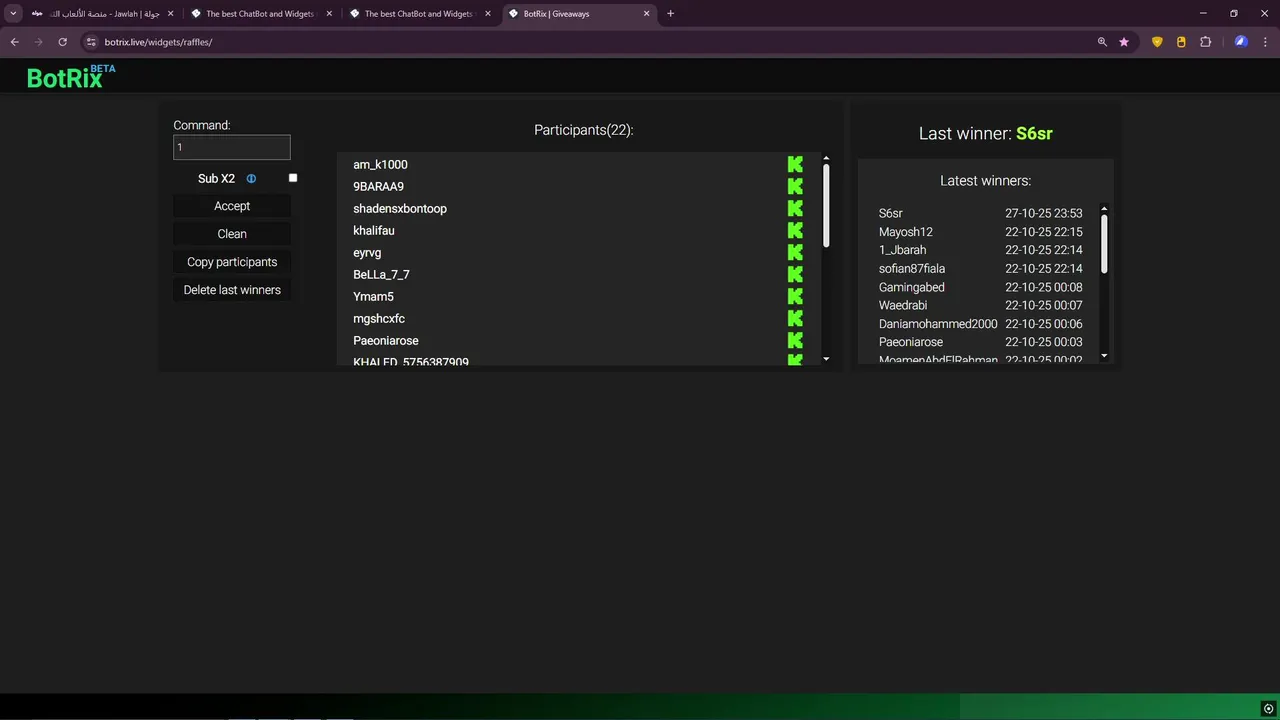Click the participants list scrollbar thumb
The width and height of the screenshot is (1280, 720).
point(826,205)
